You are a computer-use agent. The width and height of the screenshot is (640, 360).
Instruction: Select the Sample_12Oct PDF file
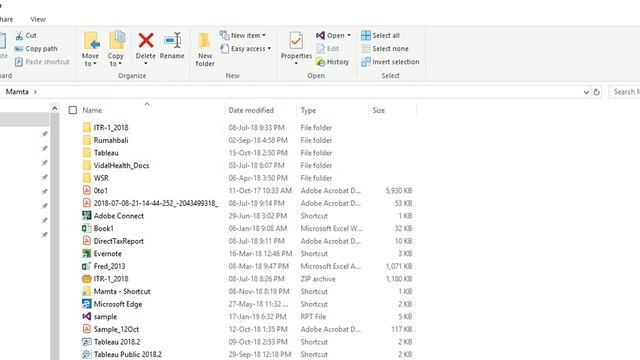pos(116,329)
